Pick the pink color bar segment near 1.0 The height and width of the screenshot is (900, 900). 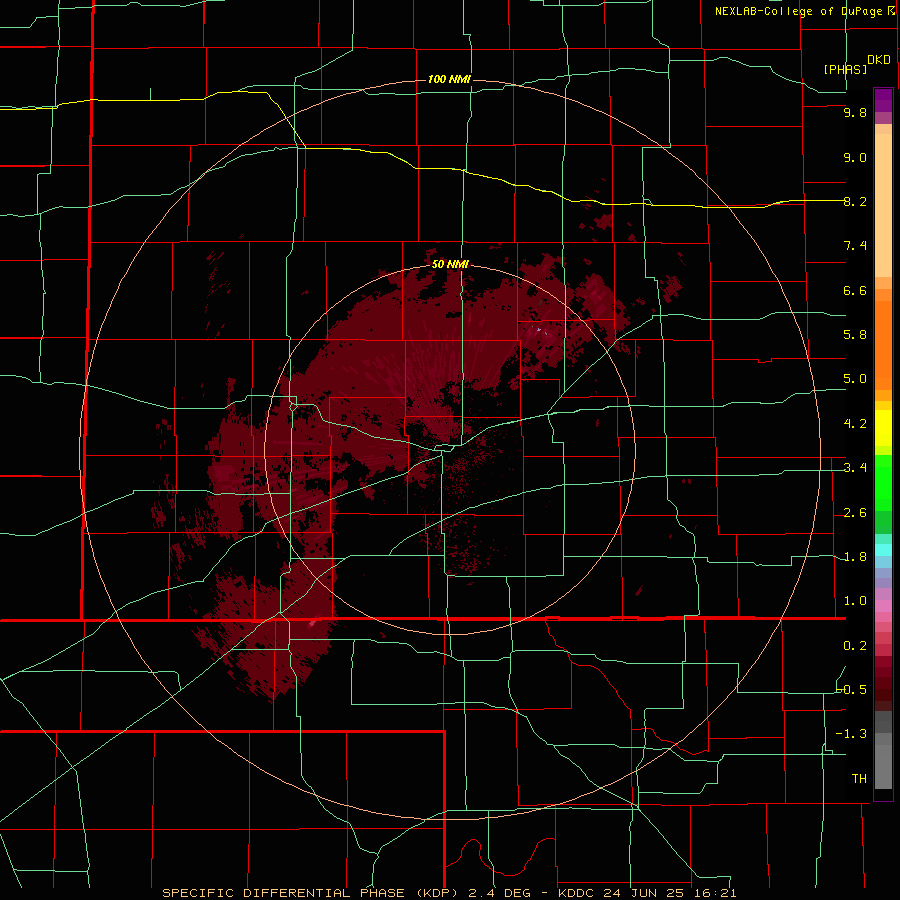883,606
